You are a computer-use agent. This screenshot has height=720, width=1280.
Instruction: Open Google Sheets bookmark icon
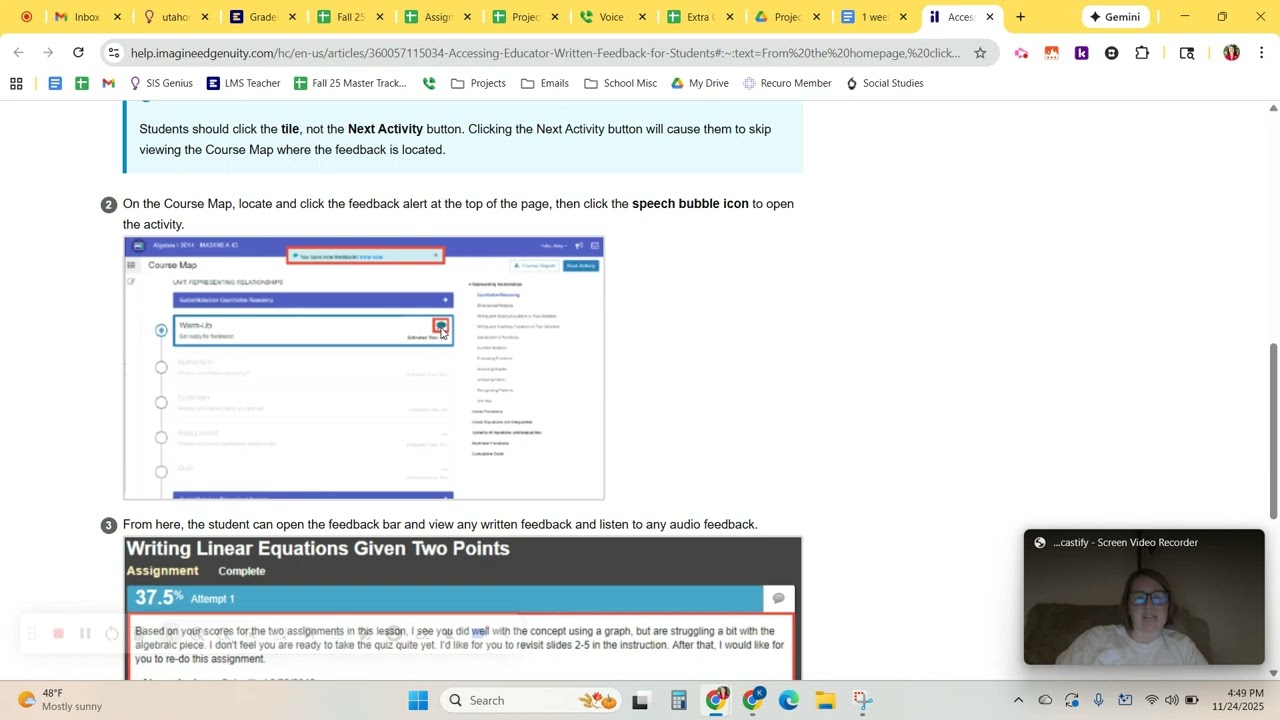(x=81, y=83)
